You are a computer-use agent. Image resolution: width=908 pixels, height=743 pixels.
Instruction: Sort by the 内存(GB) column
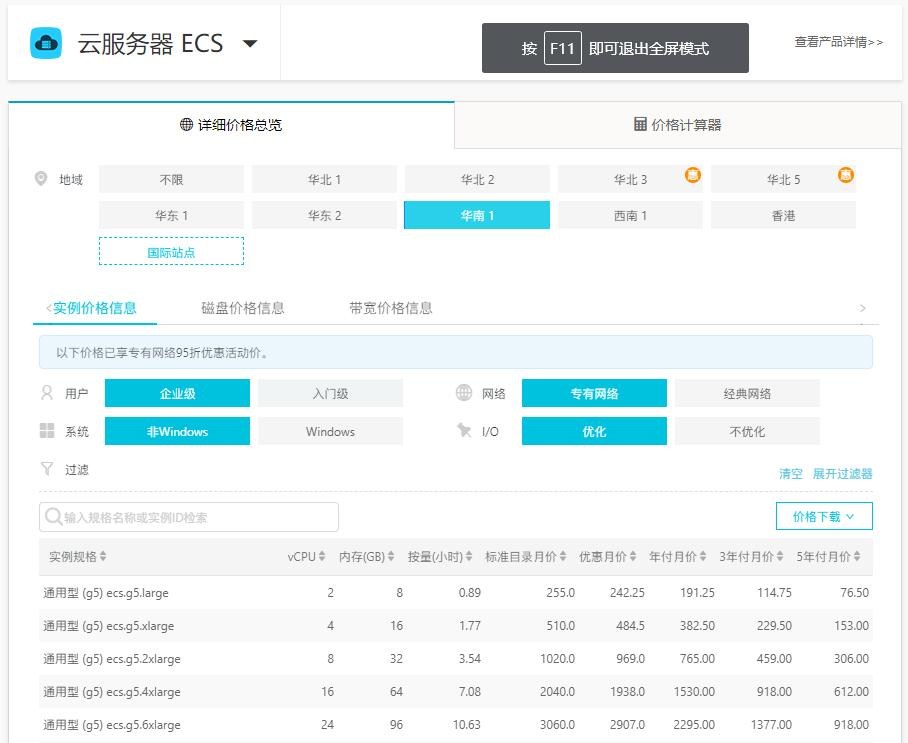pyautogui.click(x=367, y=557)
